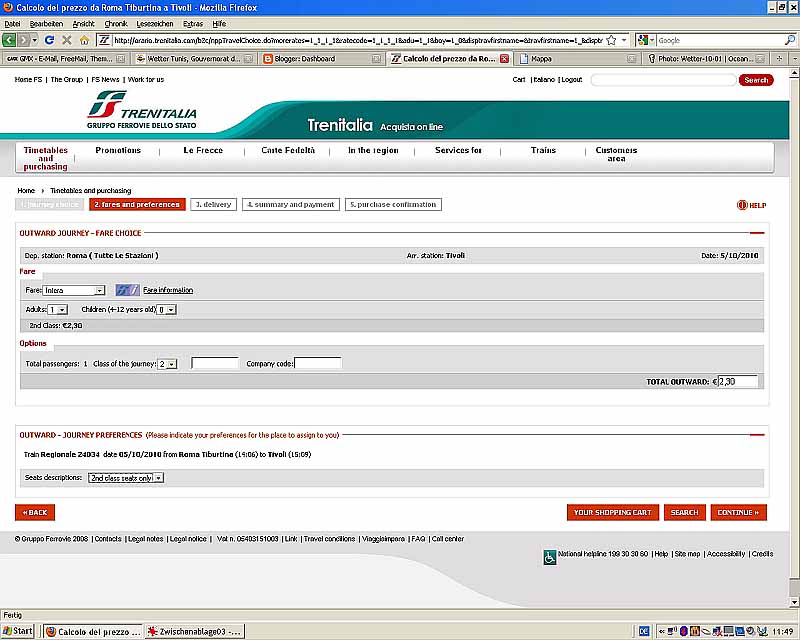The height and width of the screenshot is (640, 800).
Task: Open Windows Start menu
Action: pos(18,631)
